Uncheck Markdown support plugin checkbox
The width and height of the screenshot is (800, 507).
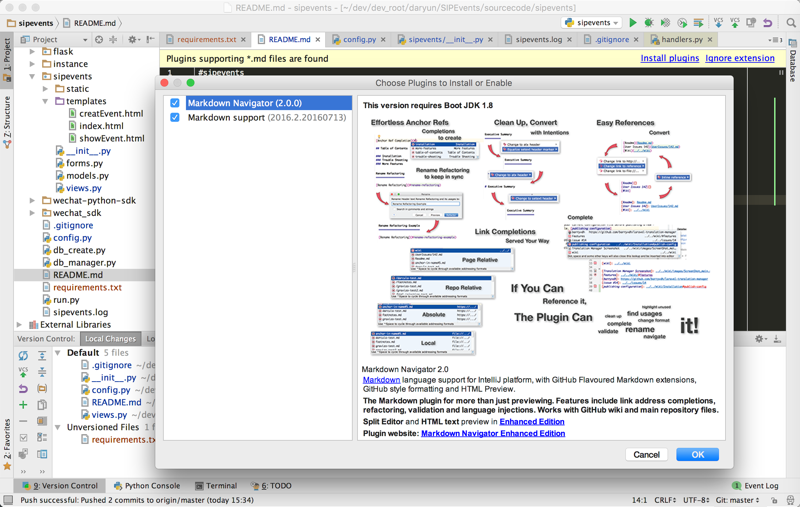coord(175,117)
